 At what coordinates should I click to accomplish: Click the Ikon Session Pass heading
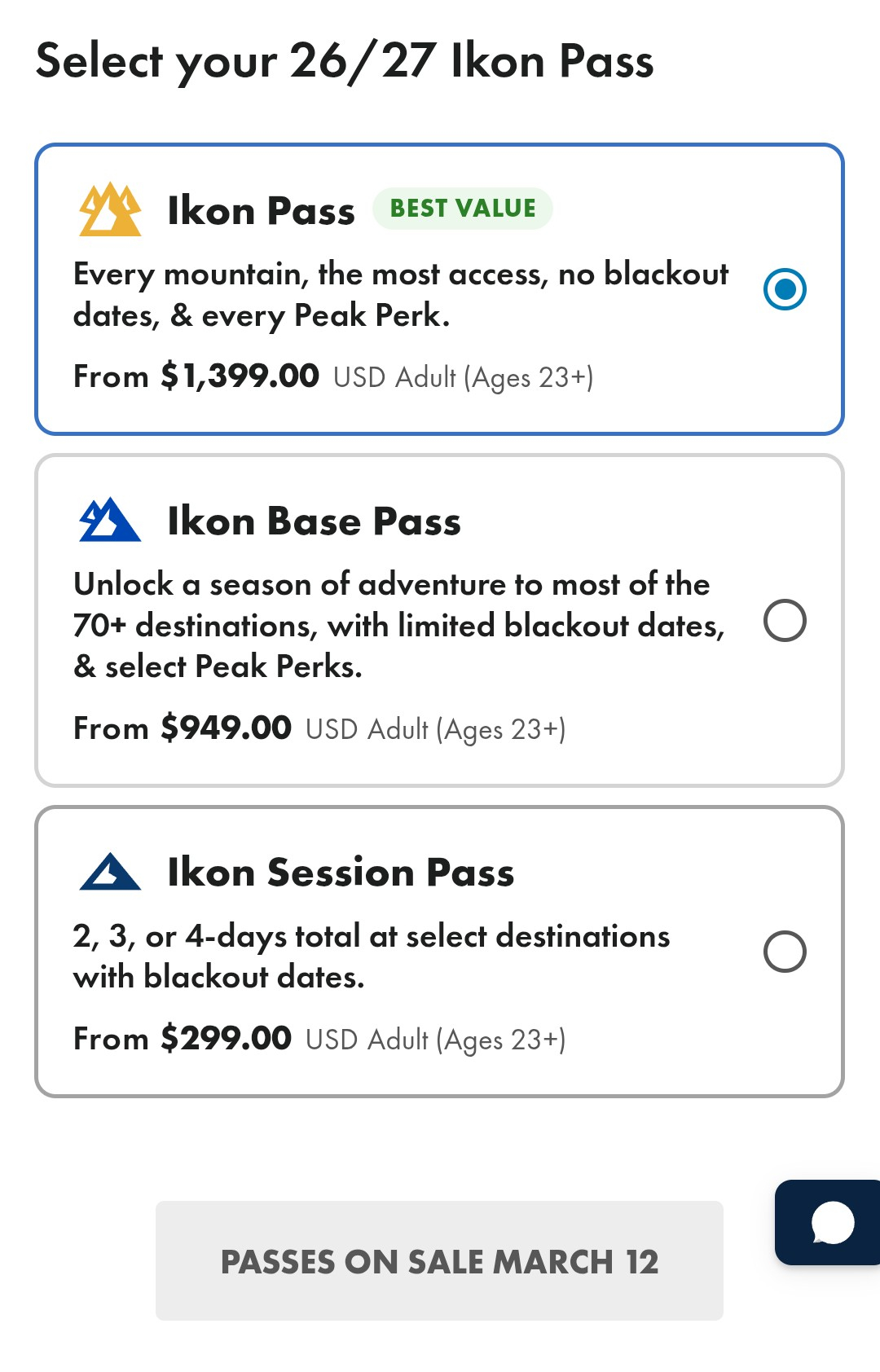point(341,873)
